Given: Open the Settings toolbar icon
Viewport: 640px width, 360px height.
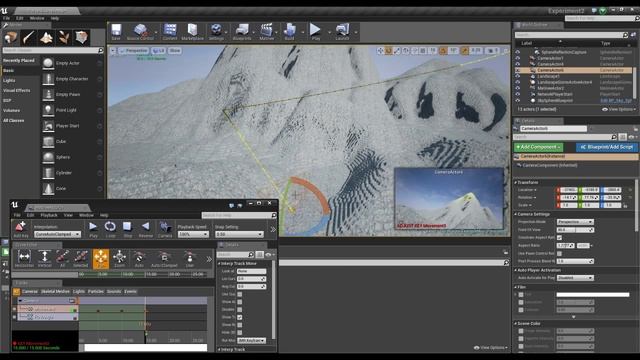Looking at the screenshot, I should point(216,32).
